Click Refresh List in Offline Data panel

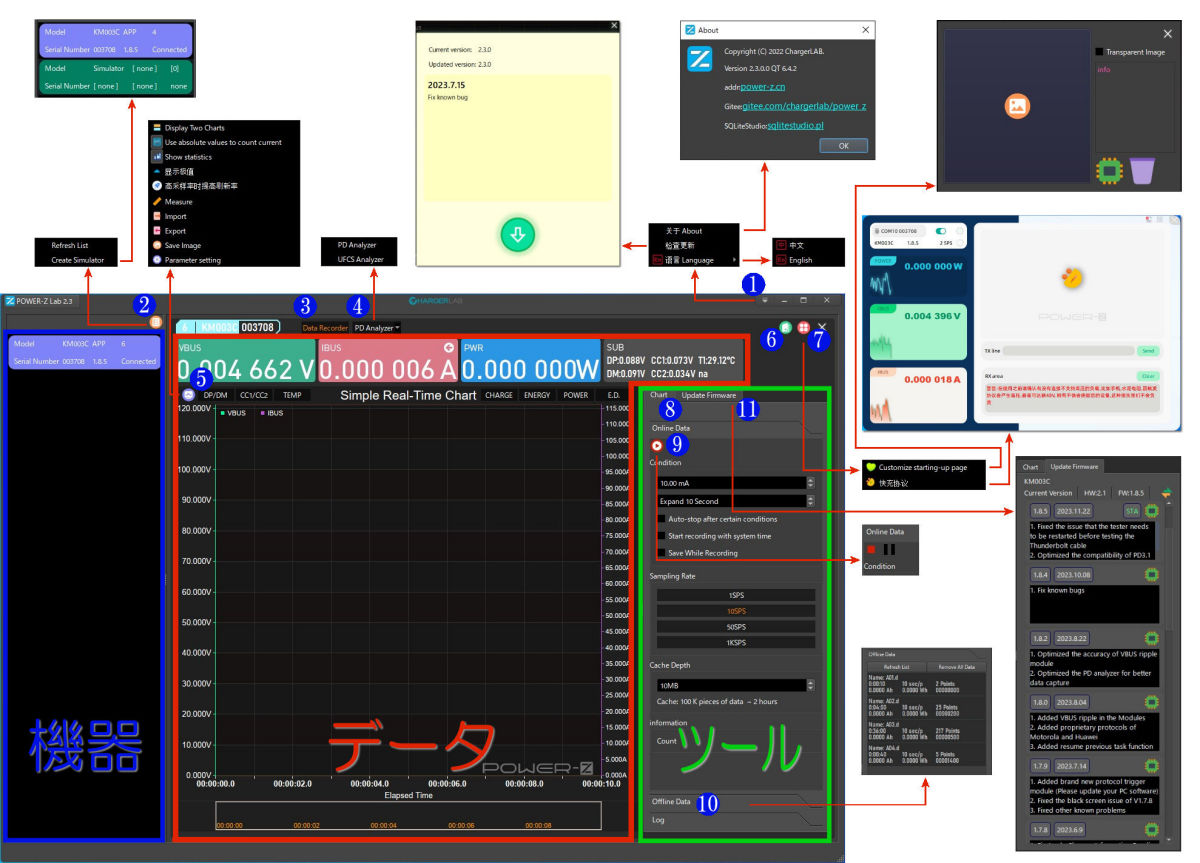click(896, 666)
